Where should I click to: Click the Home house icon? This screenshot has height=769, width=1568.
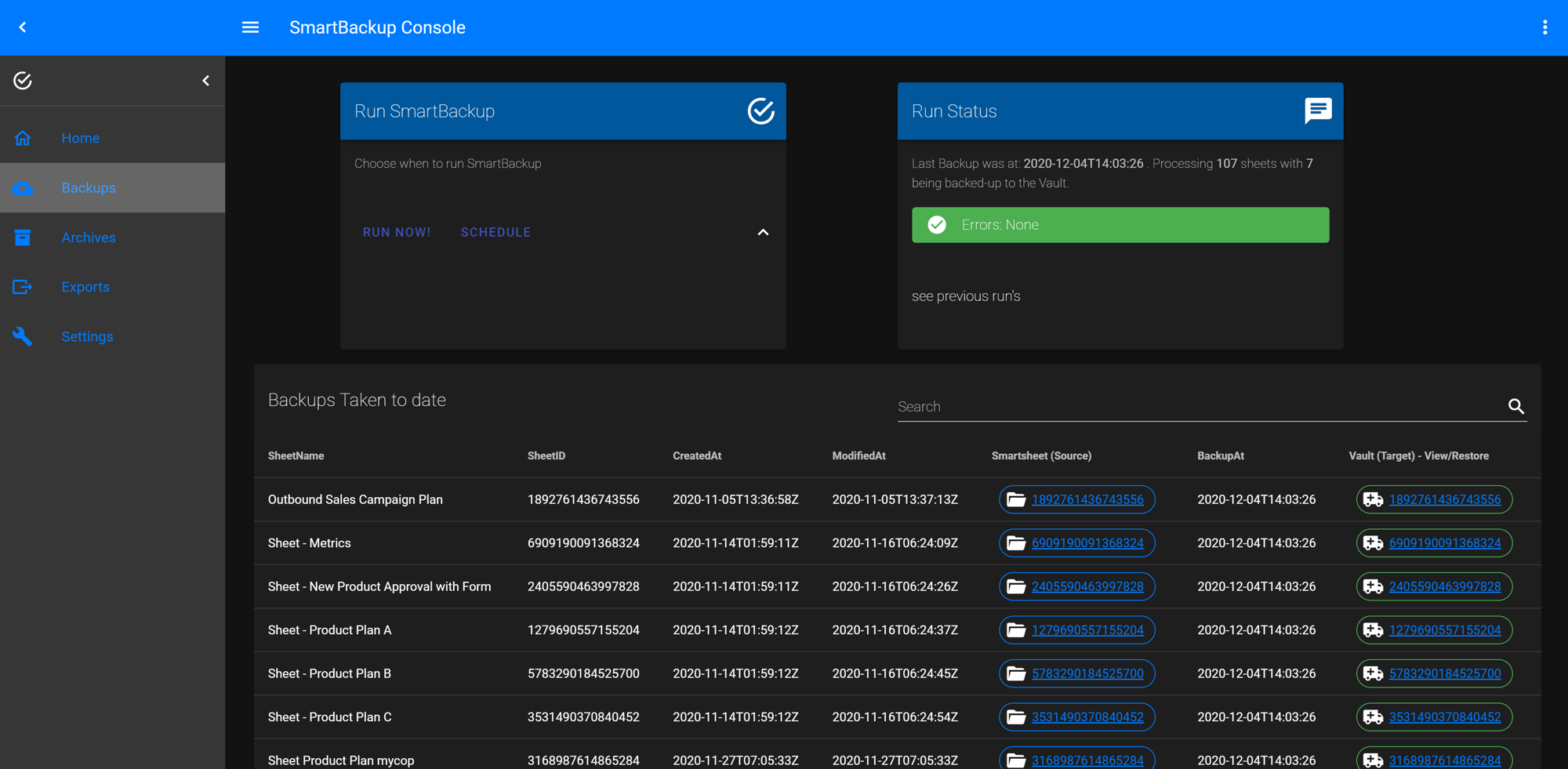[x=23, y=138]
